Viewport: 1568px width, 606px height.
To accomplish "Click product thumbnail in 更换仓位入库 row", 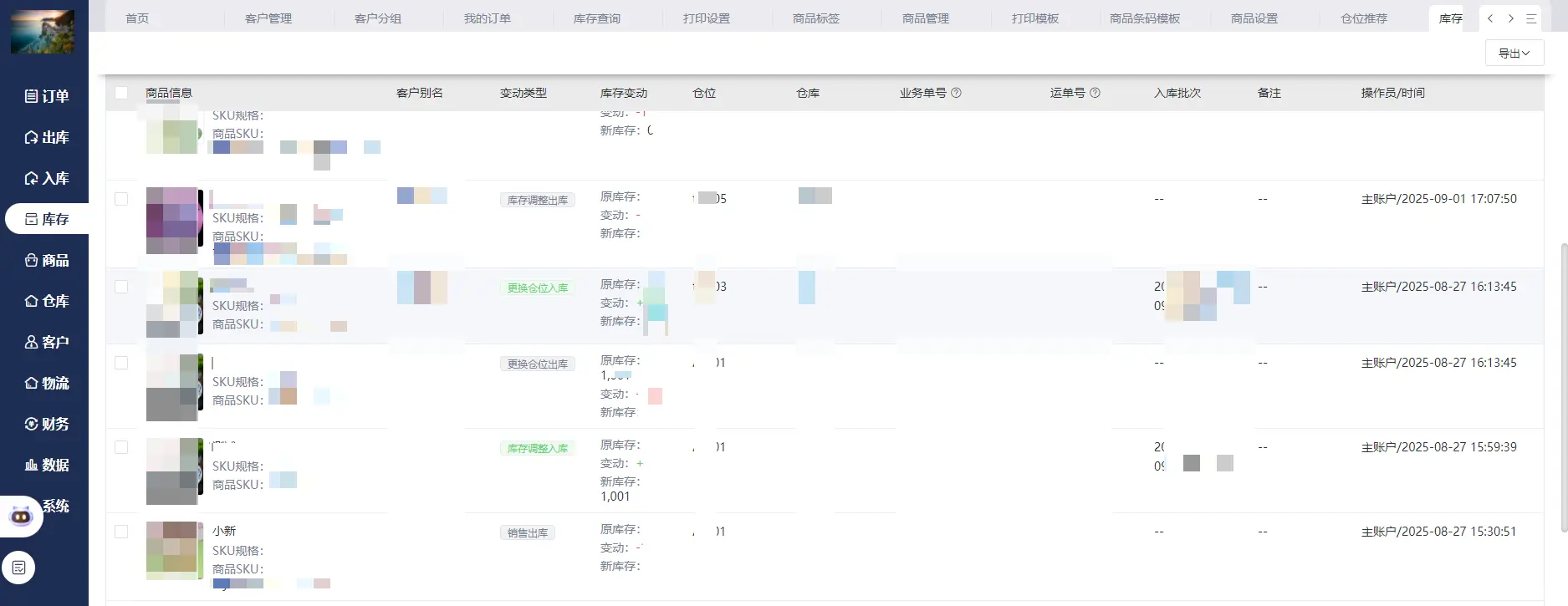I will click(x=174, y=304).
